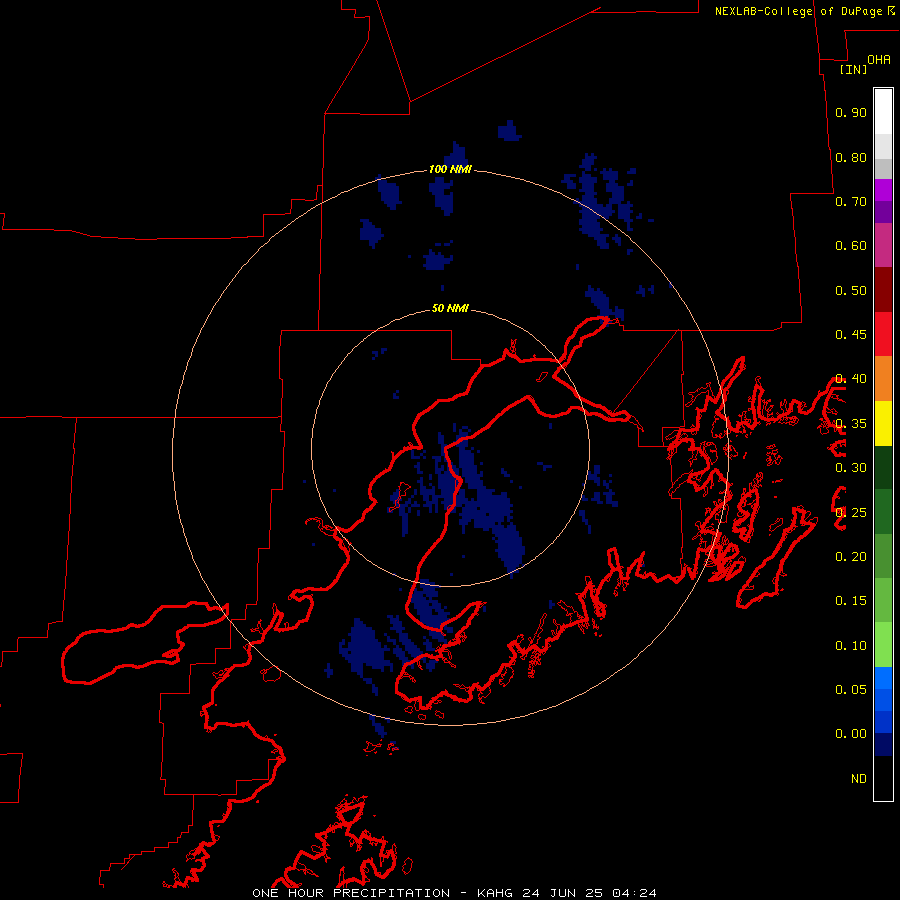
Task: Click the 50 NMI range ring label
Action: (450, 308)
